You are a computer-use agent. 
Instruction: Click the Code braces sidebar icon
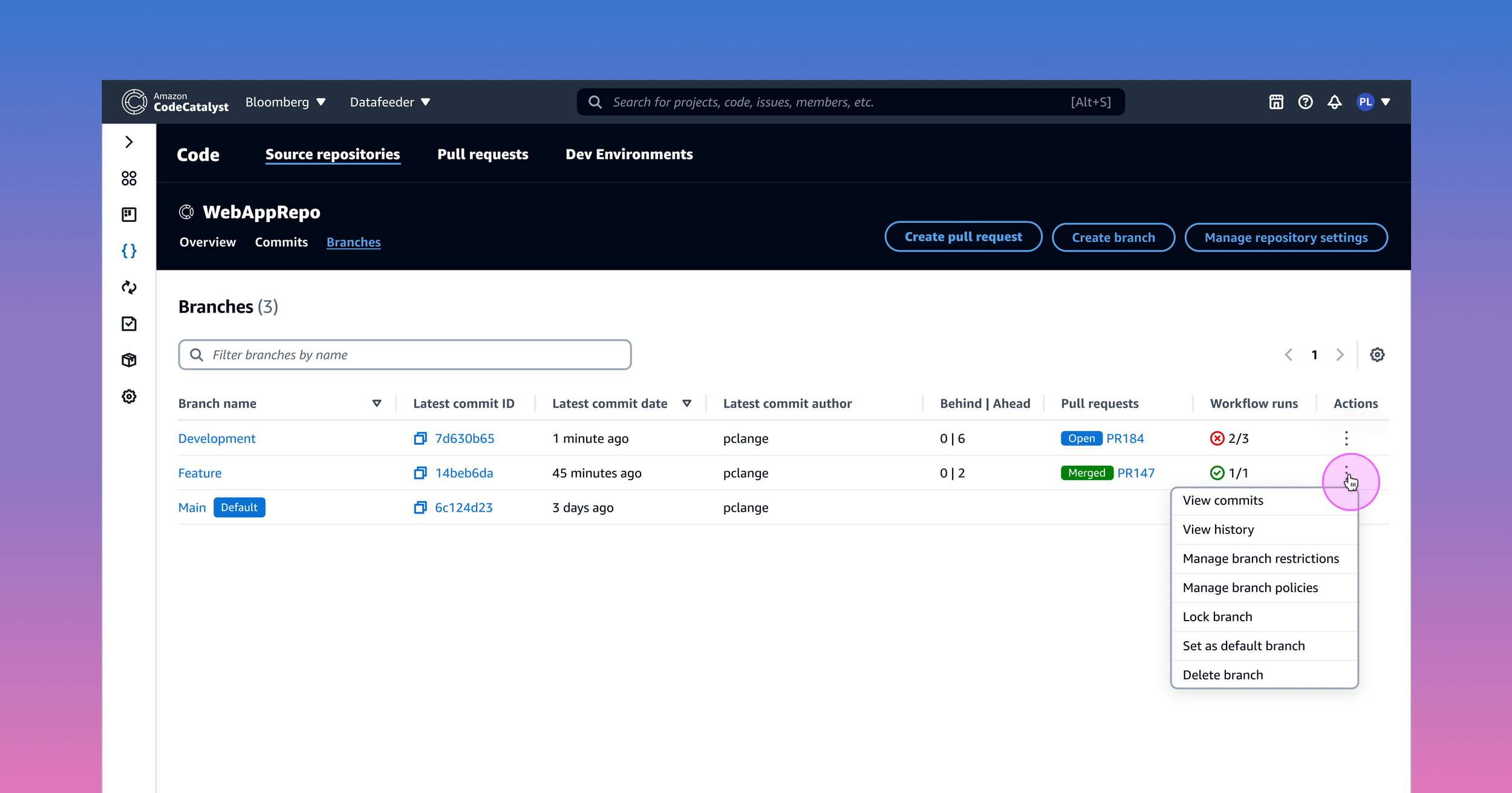129,251
